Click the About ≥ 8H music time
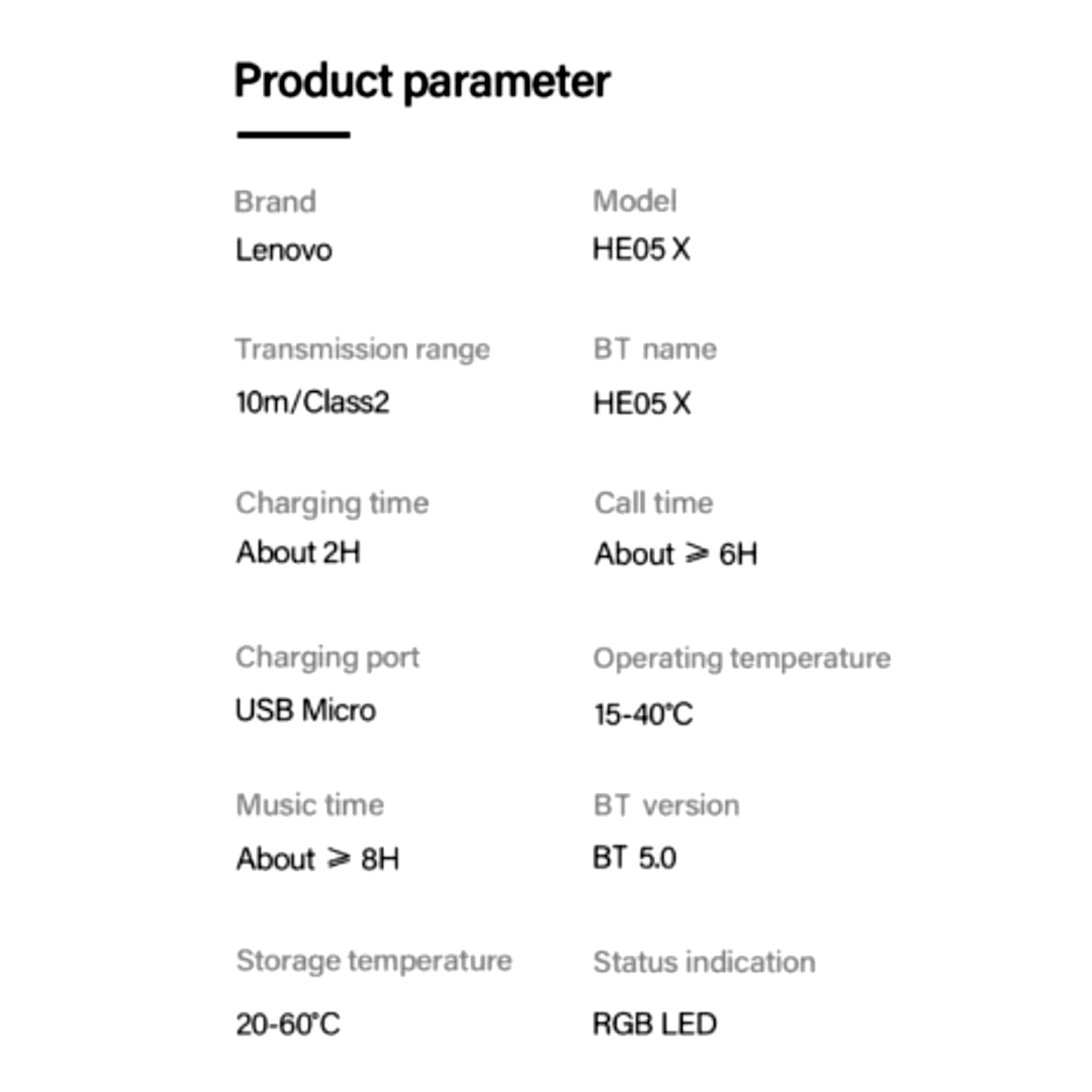The image size is (1092, 1092). [317, 859]
